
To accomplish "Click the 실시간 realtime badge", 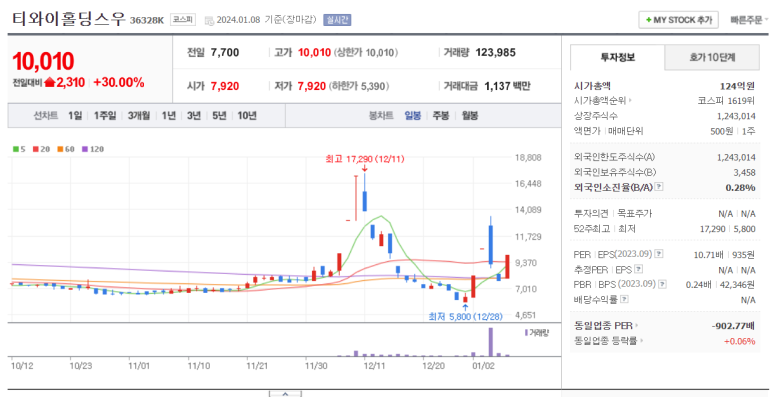I will pos(337,20).
